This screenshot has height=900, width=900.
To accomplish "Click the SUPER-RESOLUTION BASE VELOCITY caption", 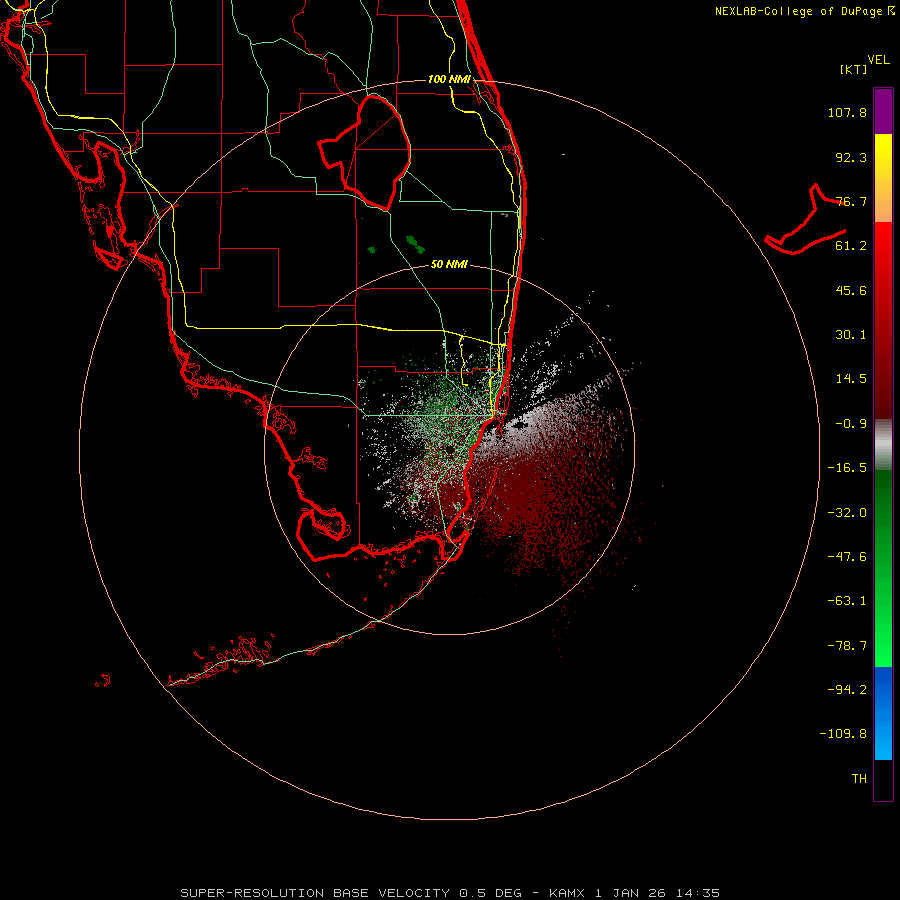I will tap(315, 893).
